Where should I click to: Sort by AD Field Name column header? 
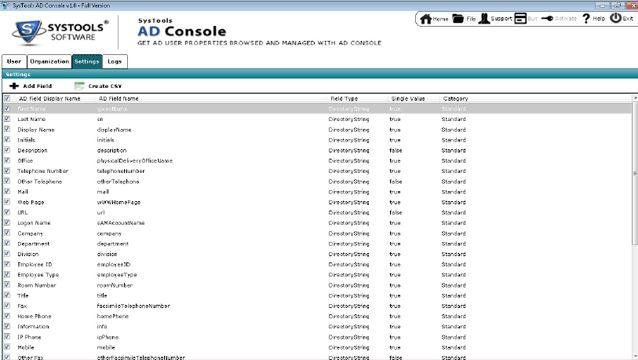(119, 98)
